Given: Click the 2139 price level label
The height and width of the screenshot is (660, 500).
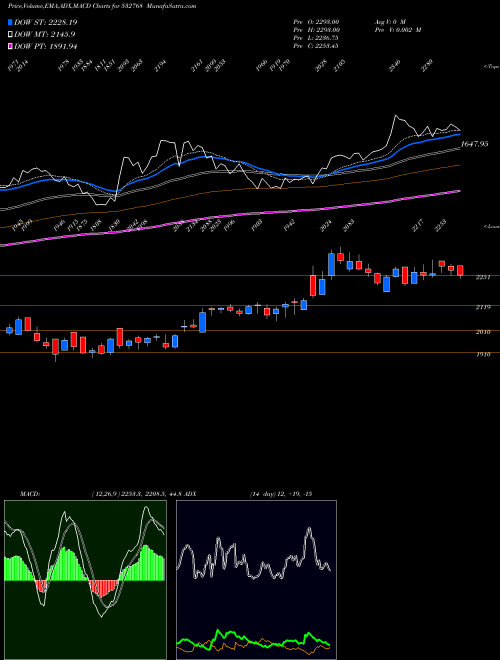Looking at the screenshot, I should click(483, 308).
